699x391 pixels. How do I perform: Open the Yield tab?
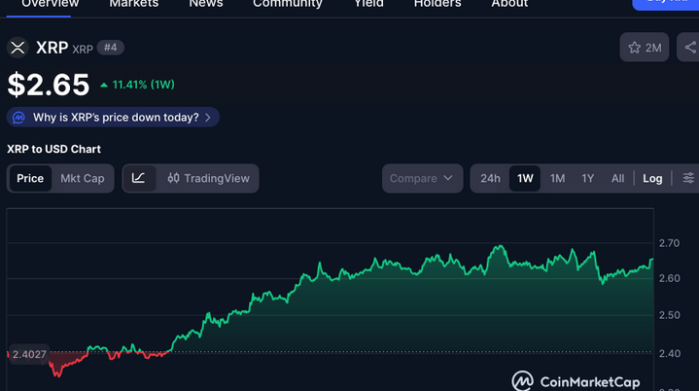(x=369, y=4)
